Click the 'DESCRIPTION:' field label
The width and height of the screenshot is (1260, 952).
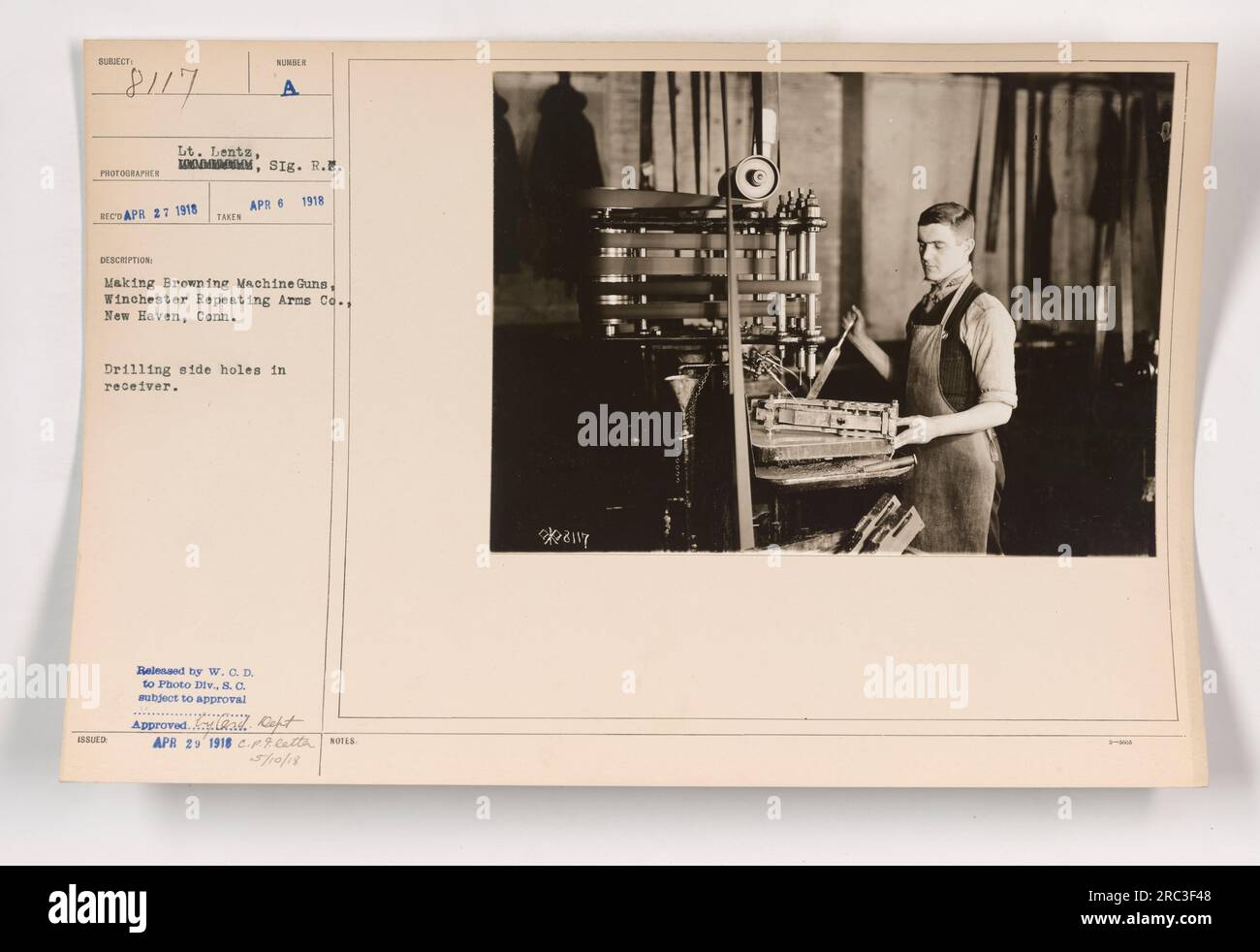127,260
